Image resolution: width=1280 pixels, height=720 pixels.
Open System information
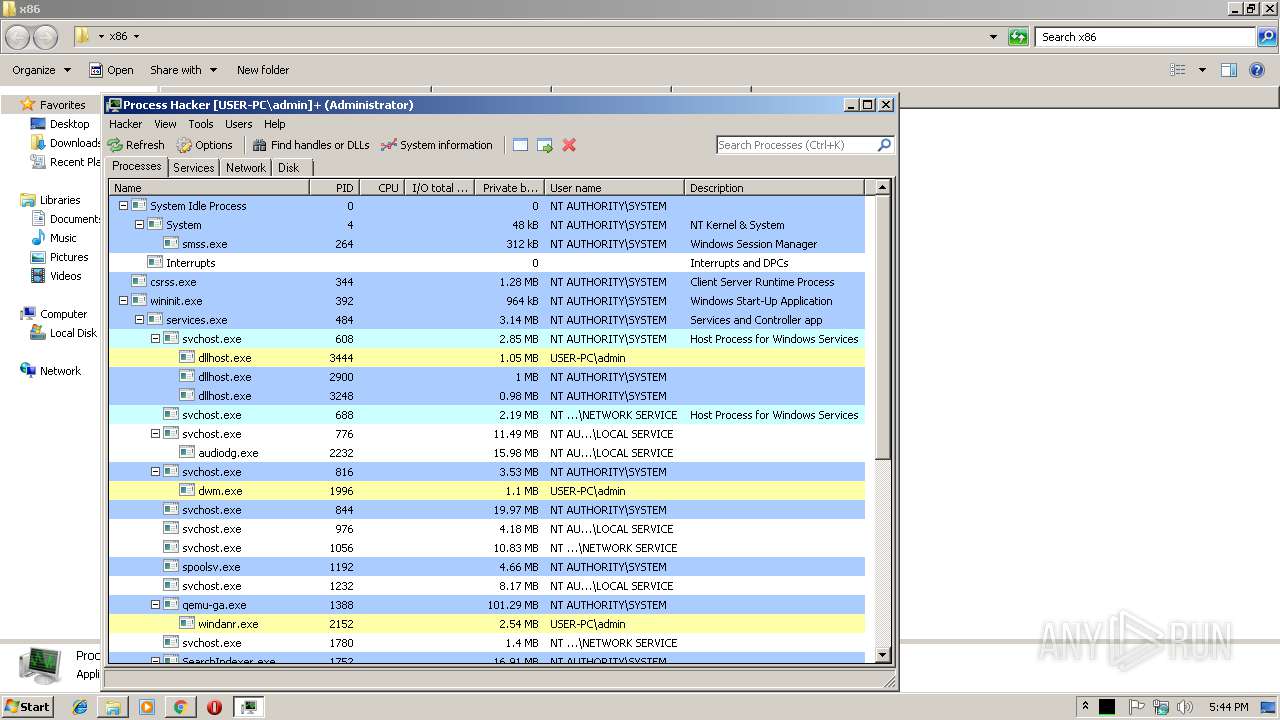point(437,145)
